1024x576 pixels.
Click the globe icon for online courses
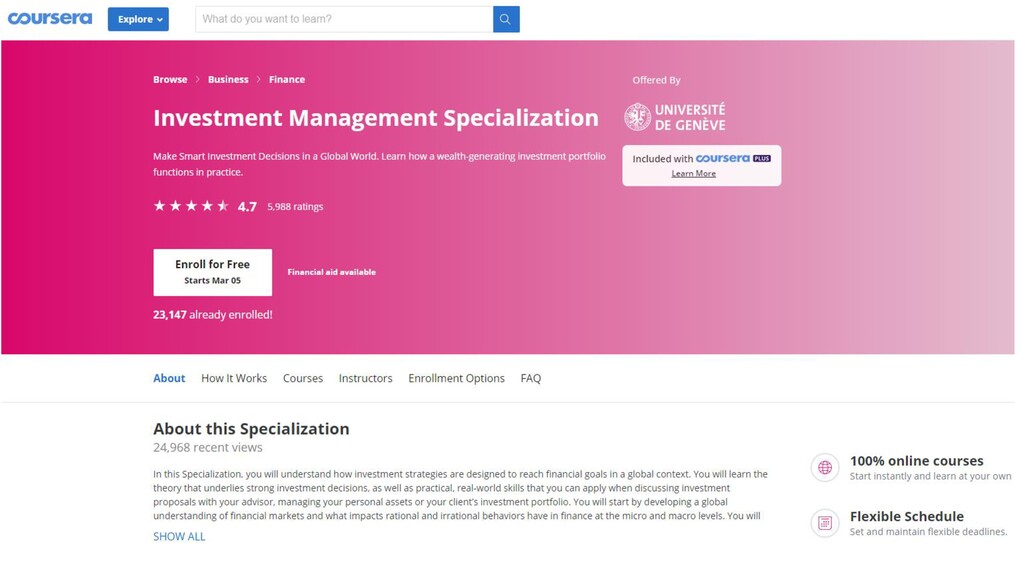(825, 468)
